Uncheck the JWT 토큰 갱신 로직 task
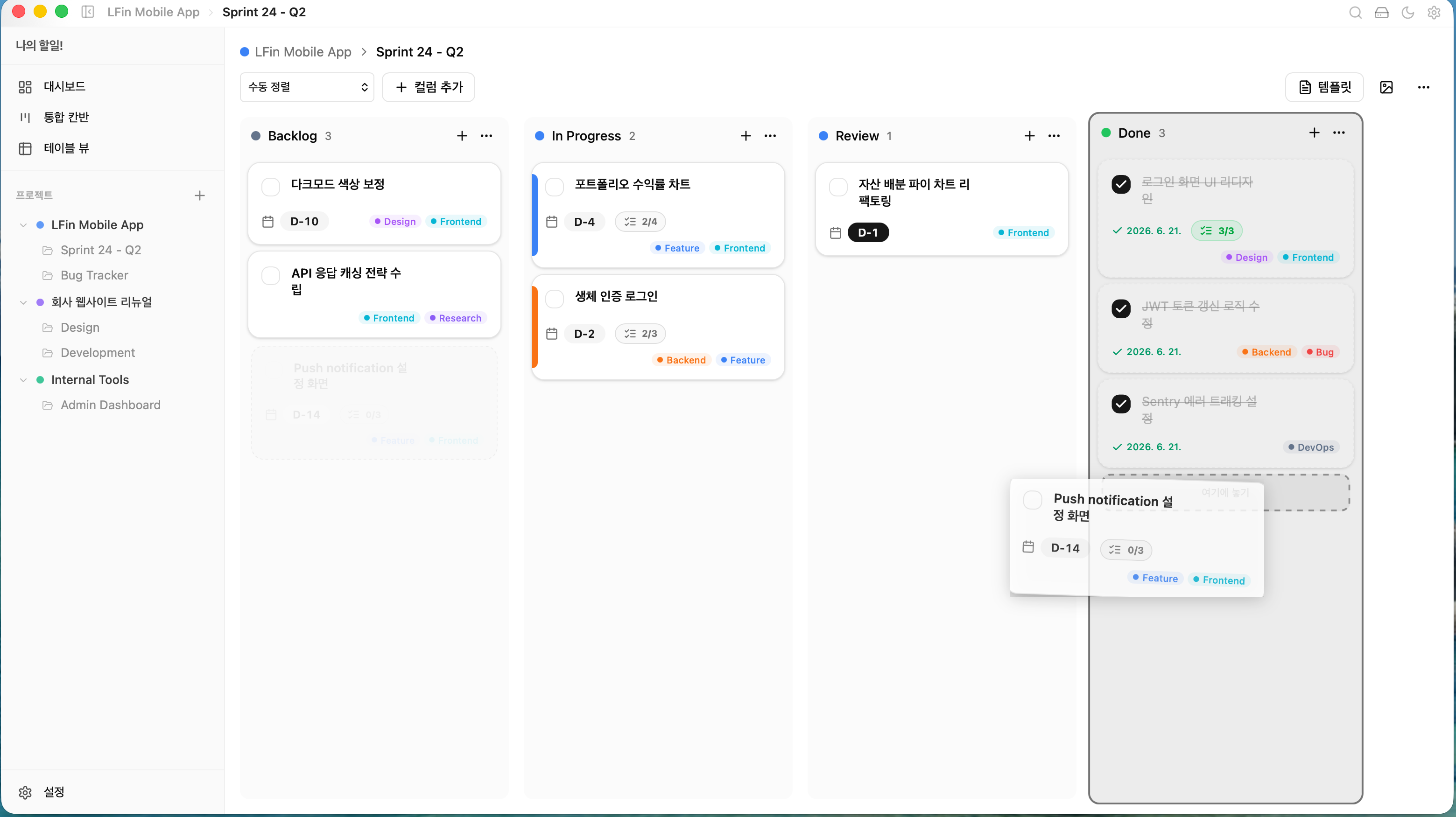 coord(1121,308)
